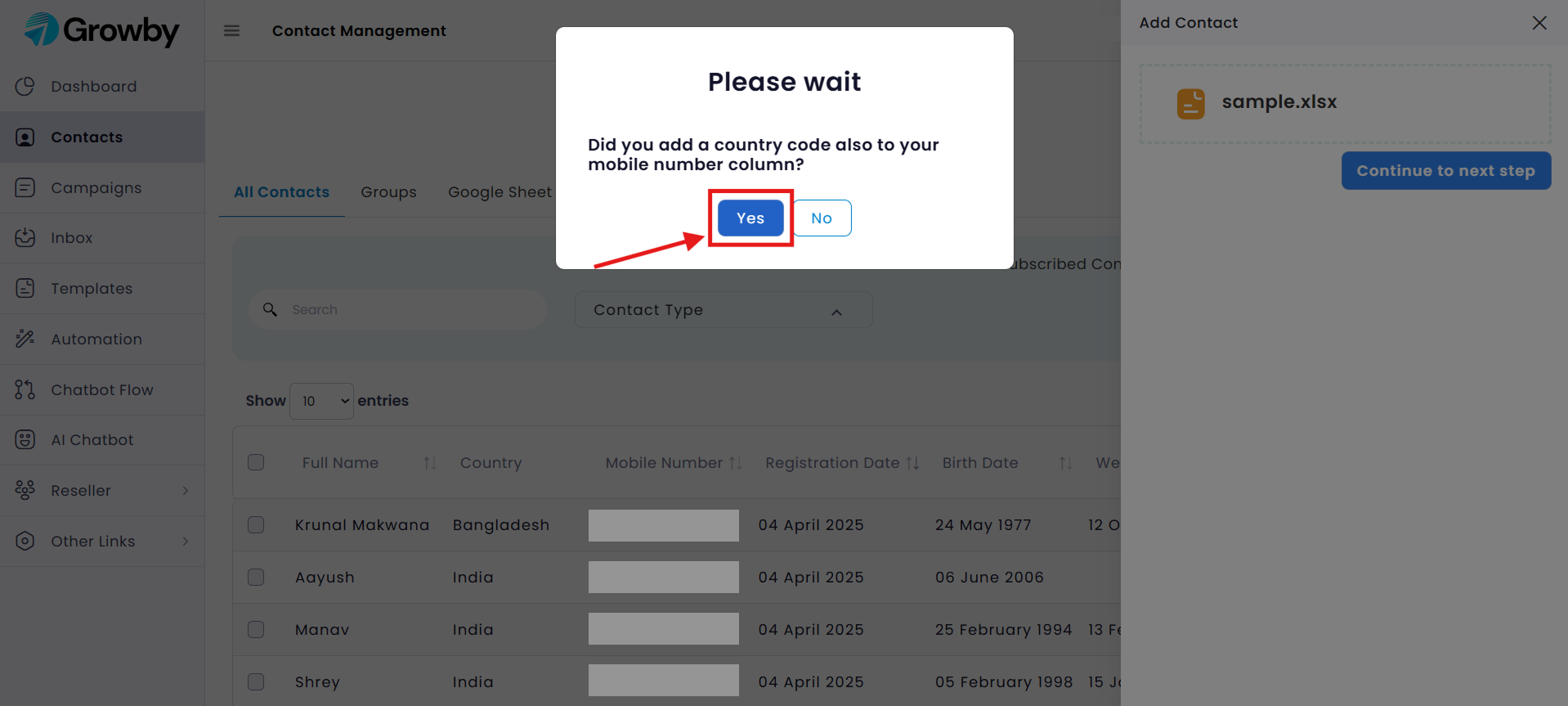Select the Templates sidebar icon
The width and height of the screenshot is (1568, 706).
click(x=25, y=288)
